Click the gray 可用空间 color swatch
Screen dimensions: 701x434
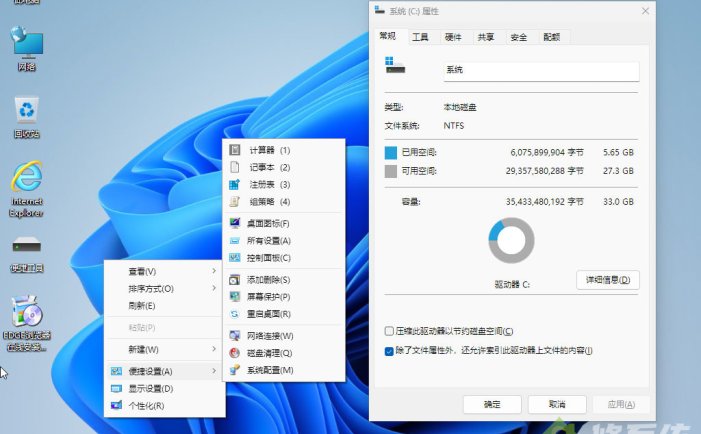click(391, 171)
